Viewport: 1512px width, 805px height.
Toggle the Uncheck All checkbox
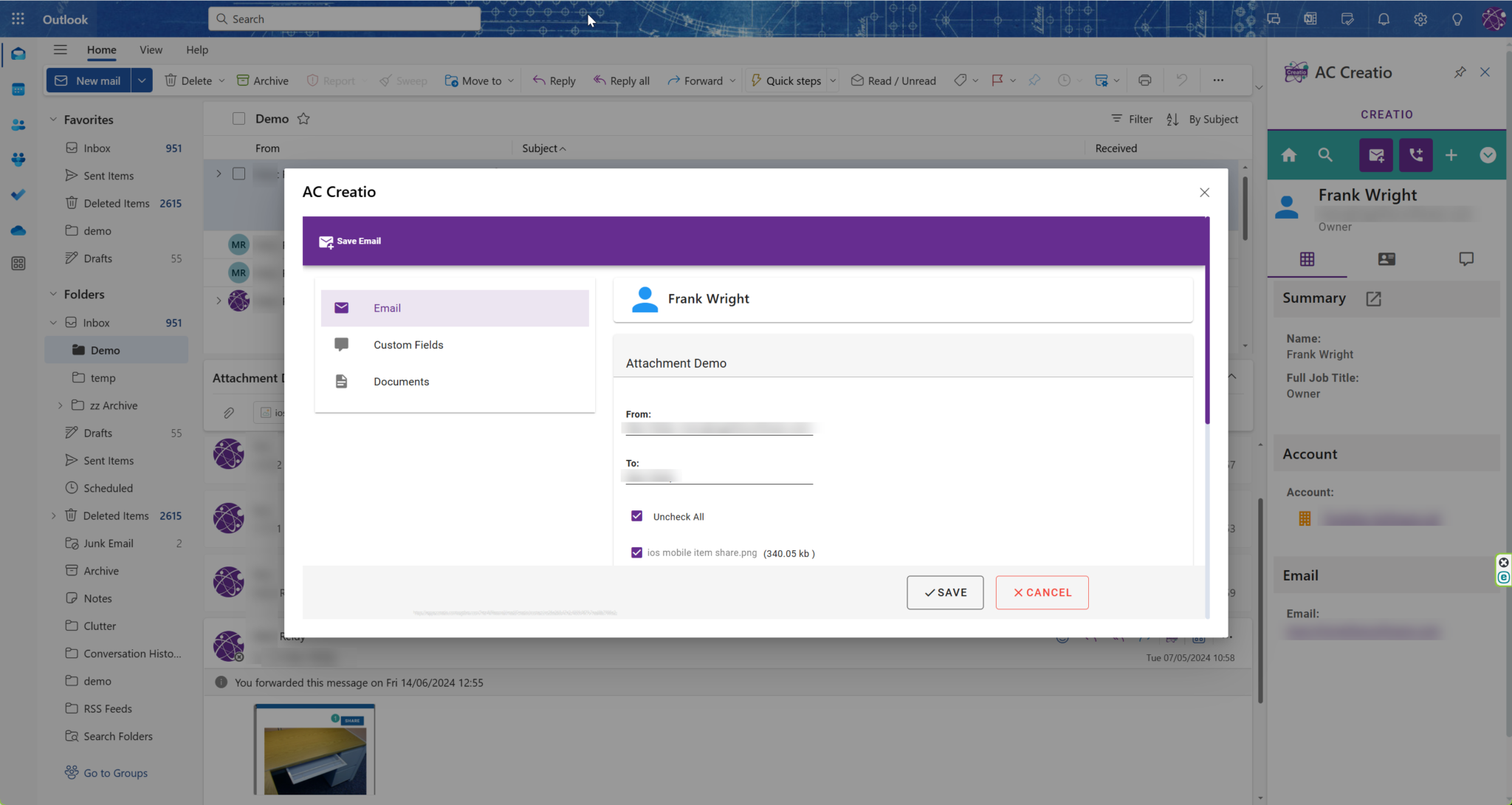637,516
